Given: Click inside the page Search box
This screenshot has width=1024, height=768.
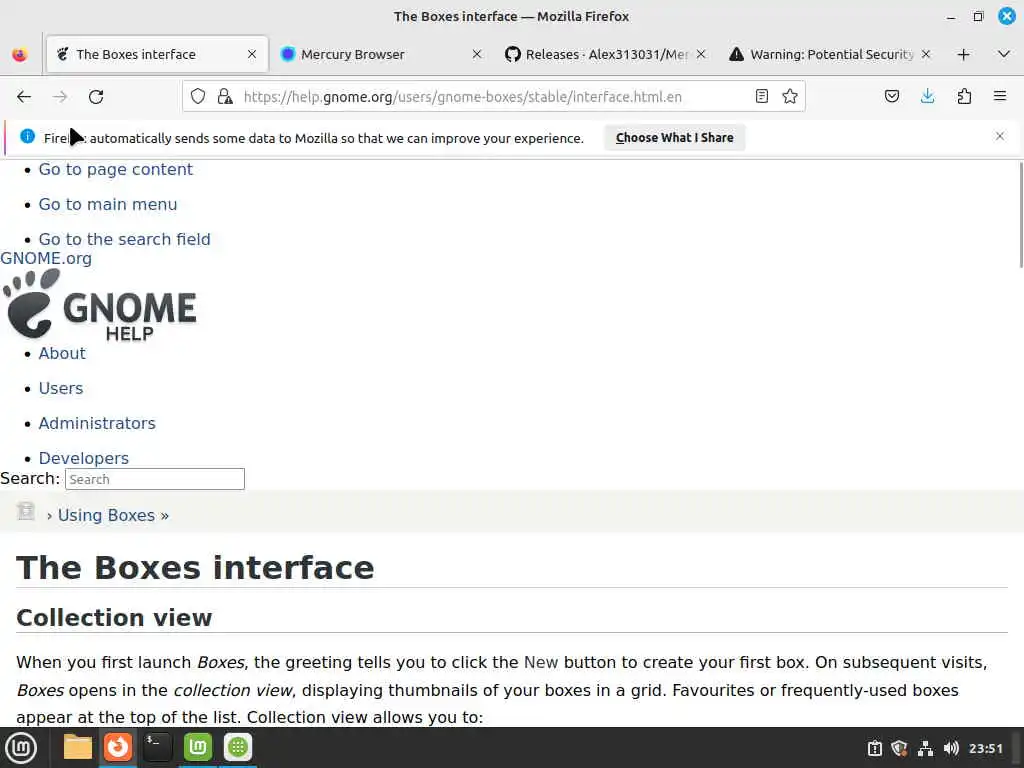Looking at the screenshot, I should pos(155,479).
